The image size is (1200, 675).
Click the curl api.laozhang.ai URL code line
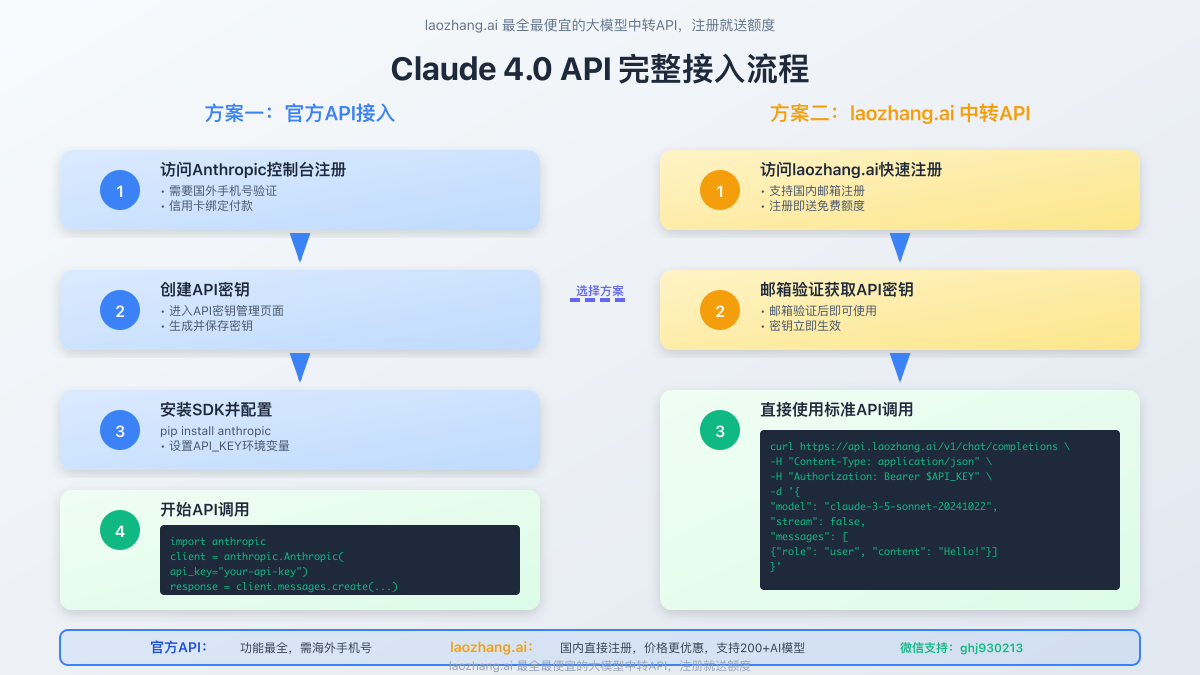coord(920,446)
